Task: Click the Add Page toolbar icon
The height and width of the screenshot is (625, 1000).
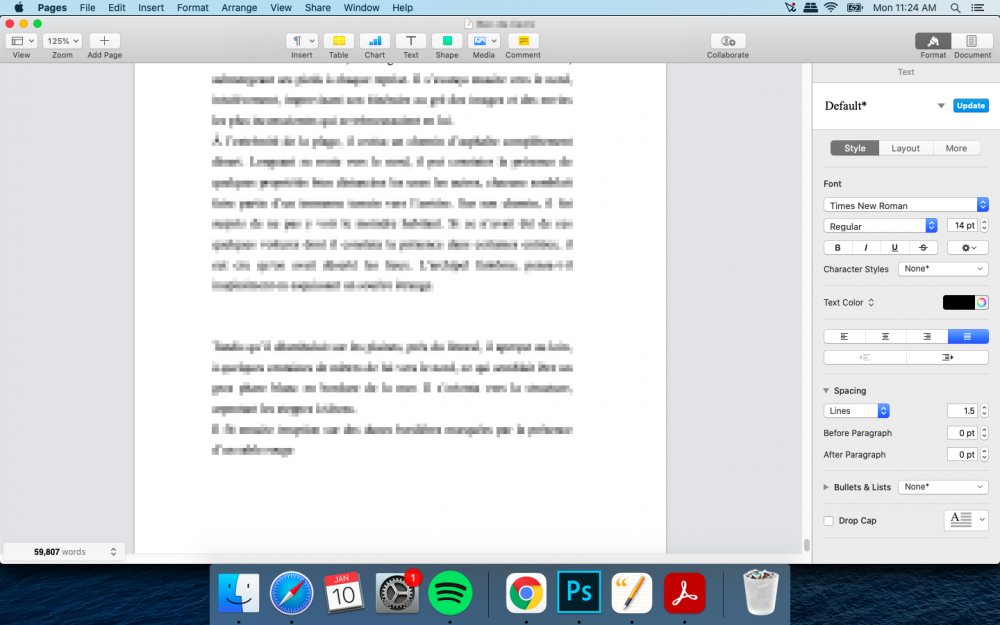Action: (104, 41)
